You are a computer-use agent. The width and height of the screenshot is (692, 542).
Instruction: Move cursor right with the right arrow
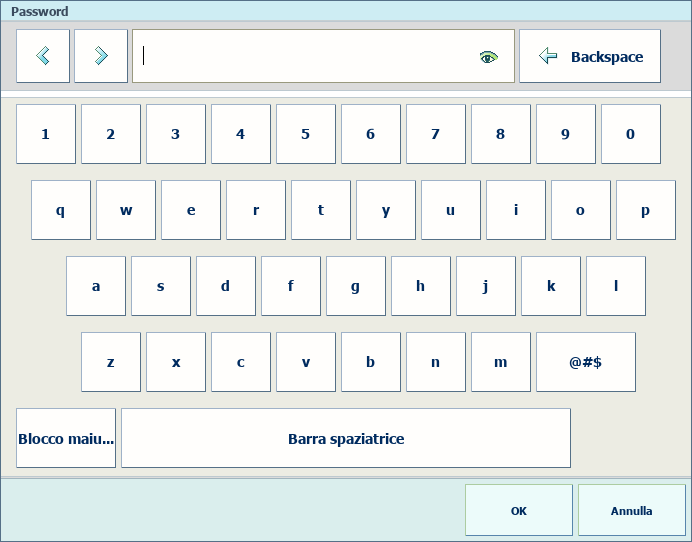pos(101,56)
